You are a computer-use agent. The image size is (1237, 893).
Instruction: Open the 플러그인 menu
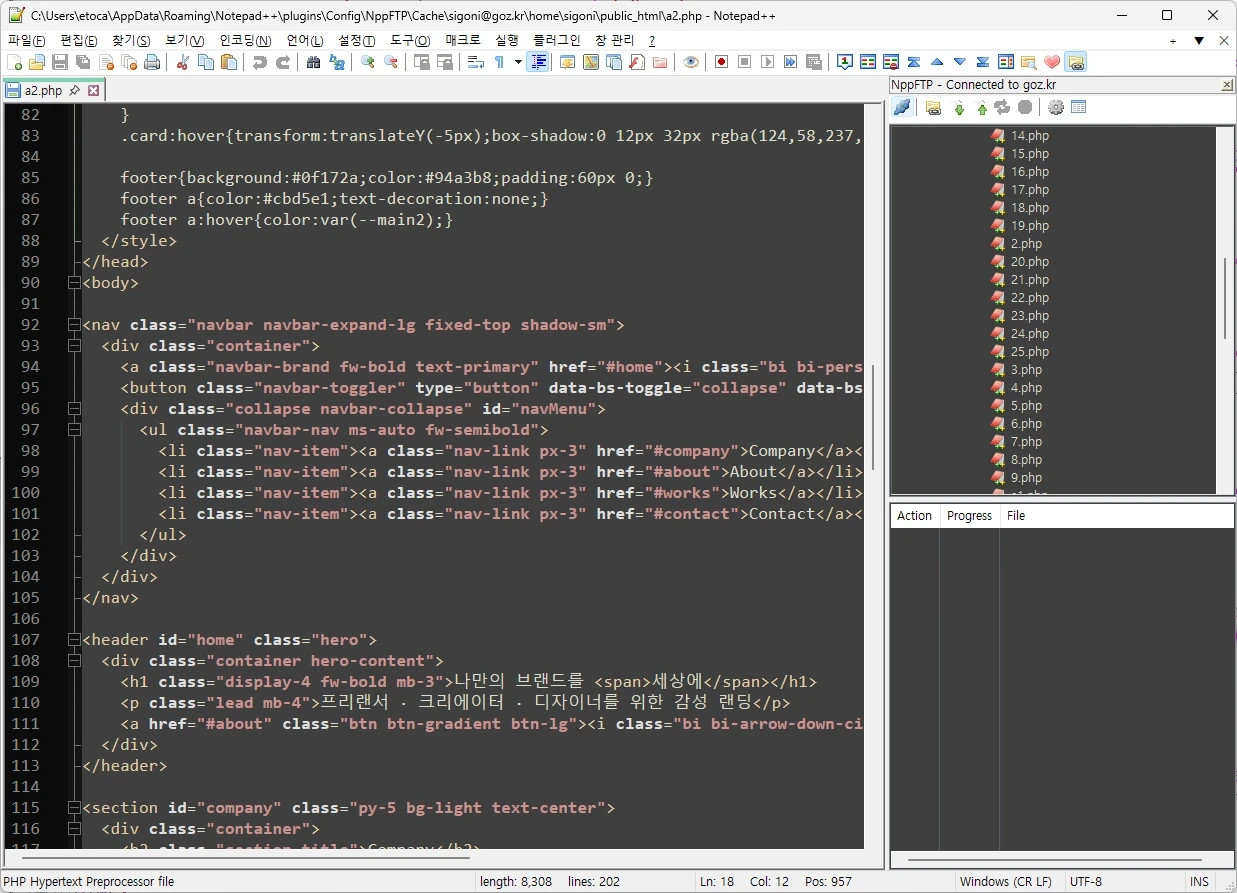557,40
